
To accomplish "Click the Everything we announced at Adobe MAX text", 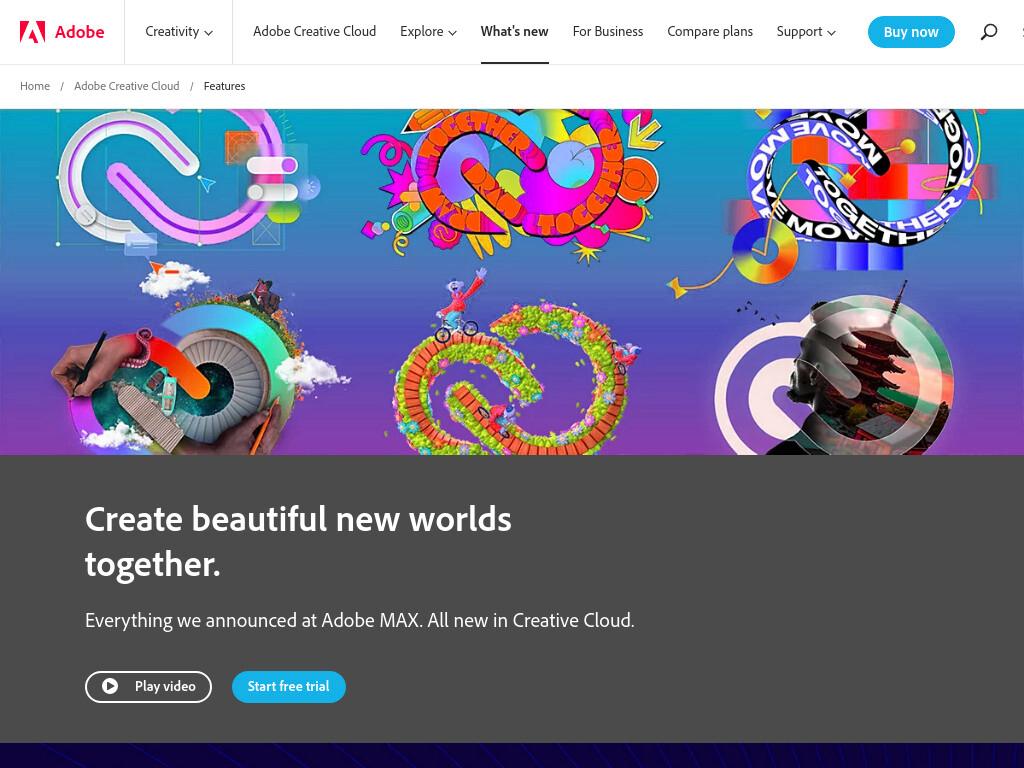I will coord(360,620).
